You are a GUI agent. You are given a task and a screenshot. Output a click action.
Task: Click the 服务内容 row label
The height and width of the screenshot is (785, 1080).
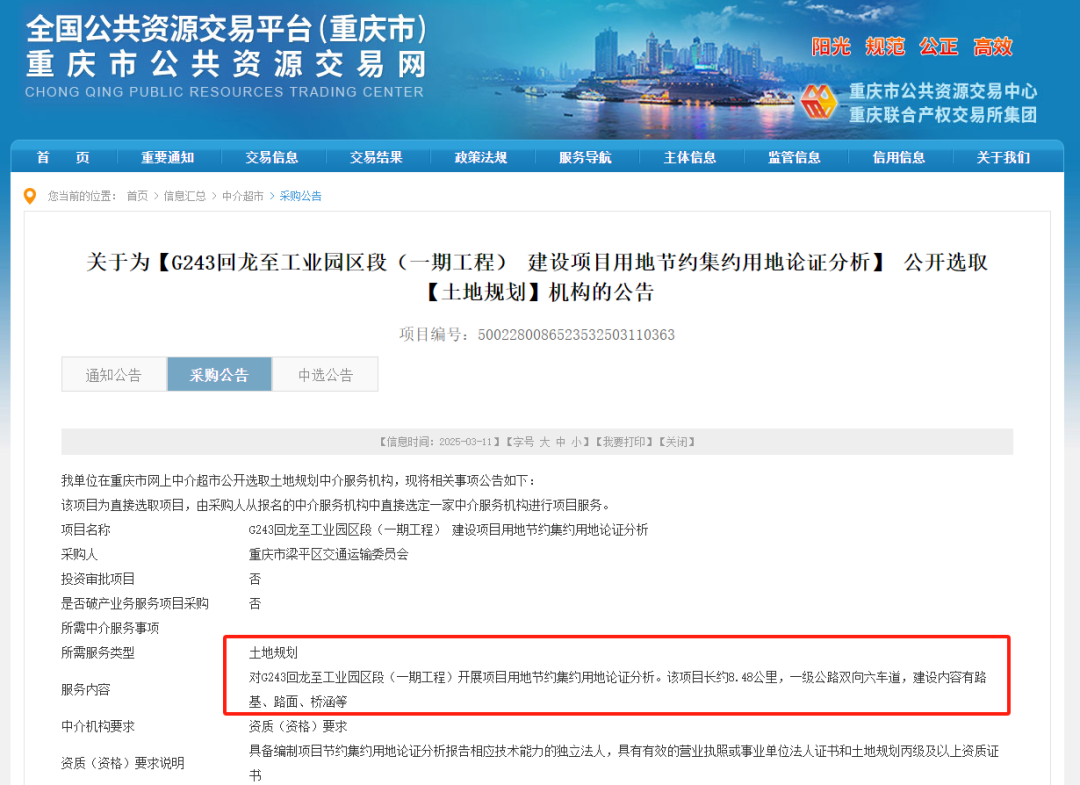tap(85, 689)
